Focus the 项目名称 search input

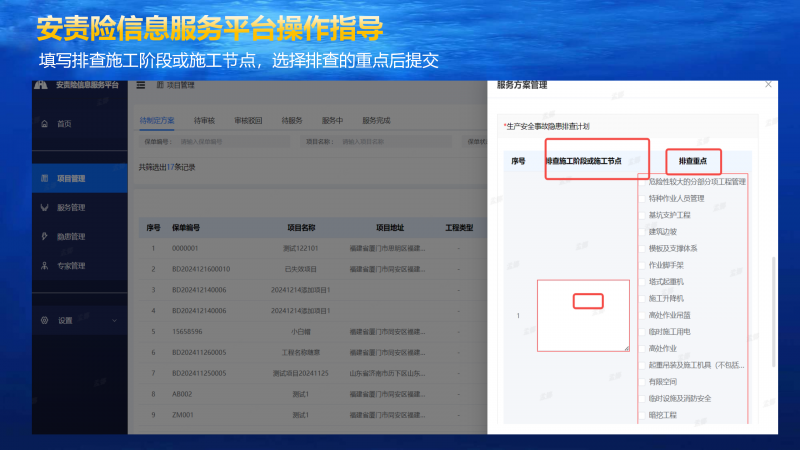(x=395, y=141)
